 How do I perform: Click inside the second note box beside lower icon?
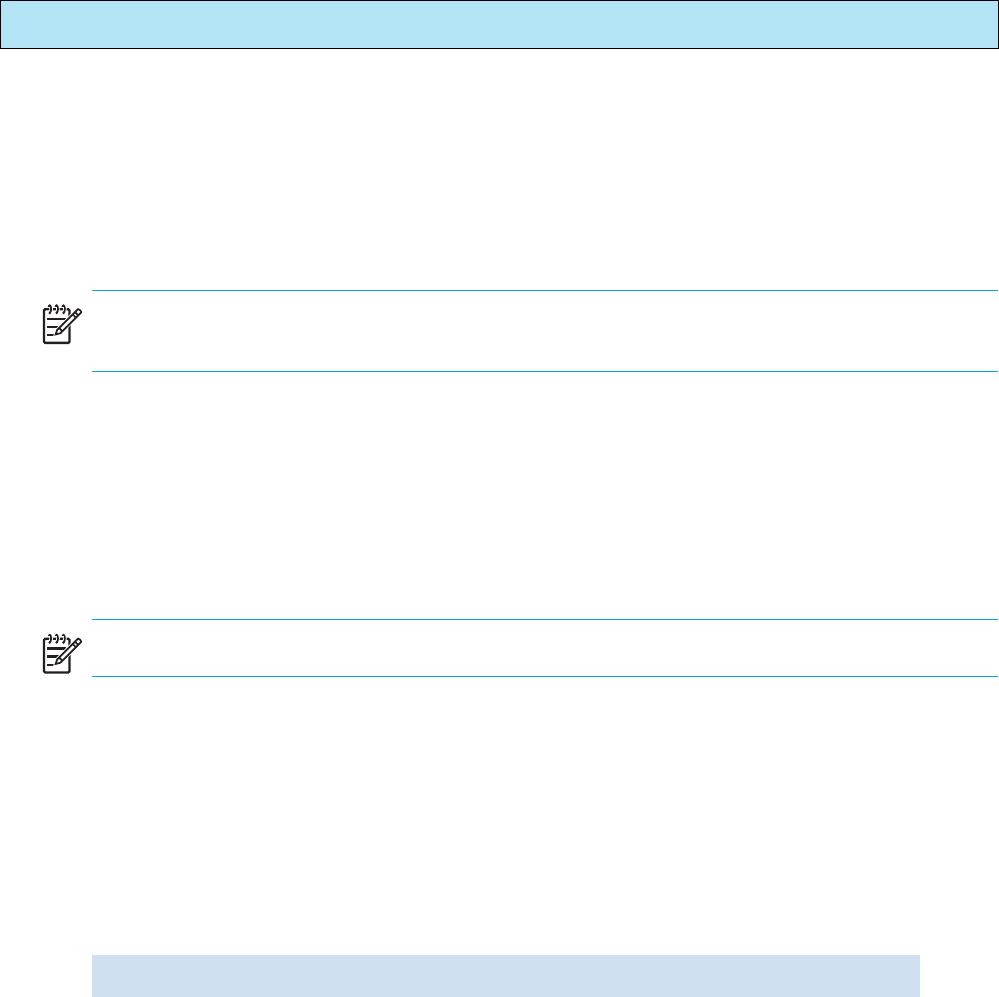click(x=545, y=648)
